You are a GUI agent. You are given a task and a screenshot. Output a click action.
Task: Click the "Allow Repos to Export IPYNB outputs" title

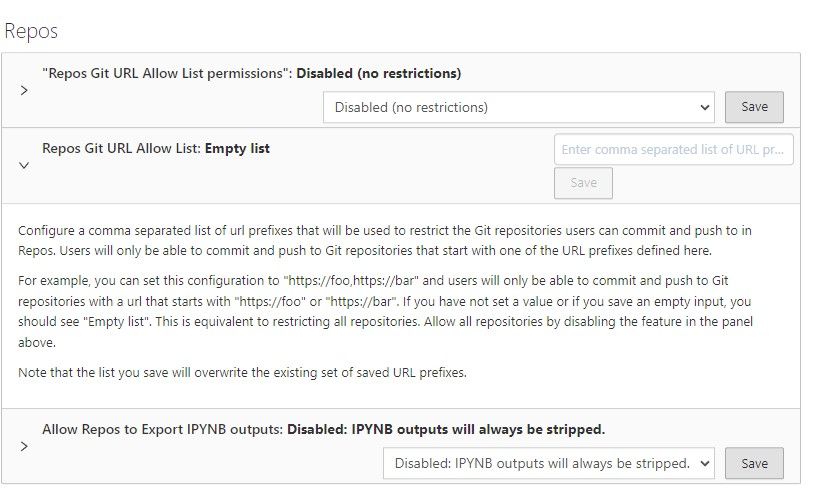pyautogui.click(x=163, y=430)
